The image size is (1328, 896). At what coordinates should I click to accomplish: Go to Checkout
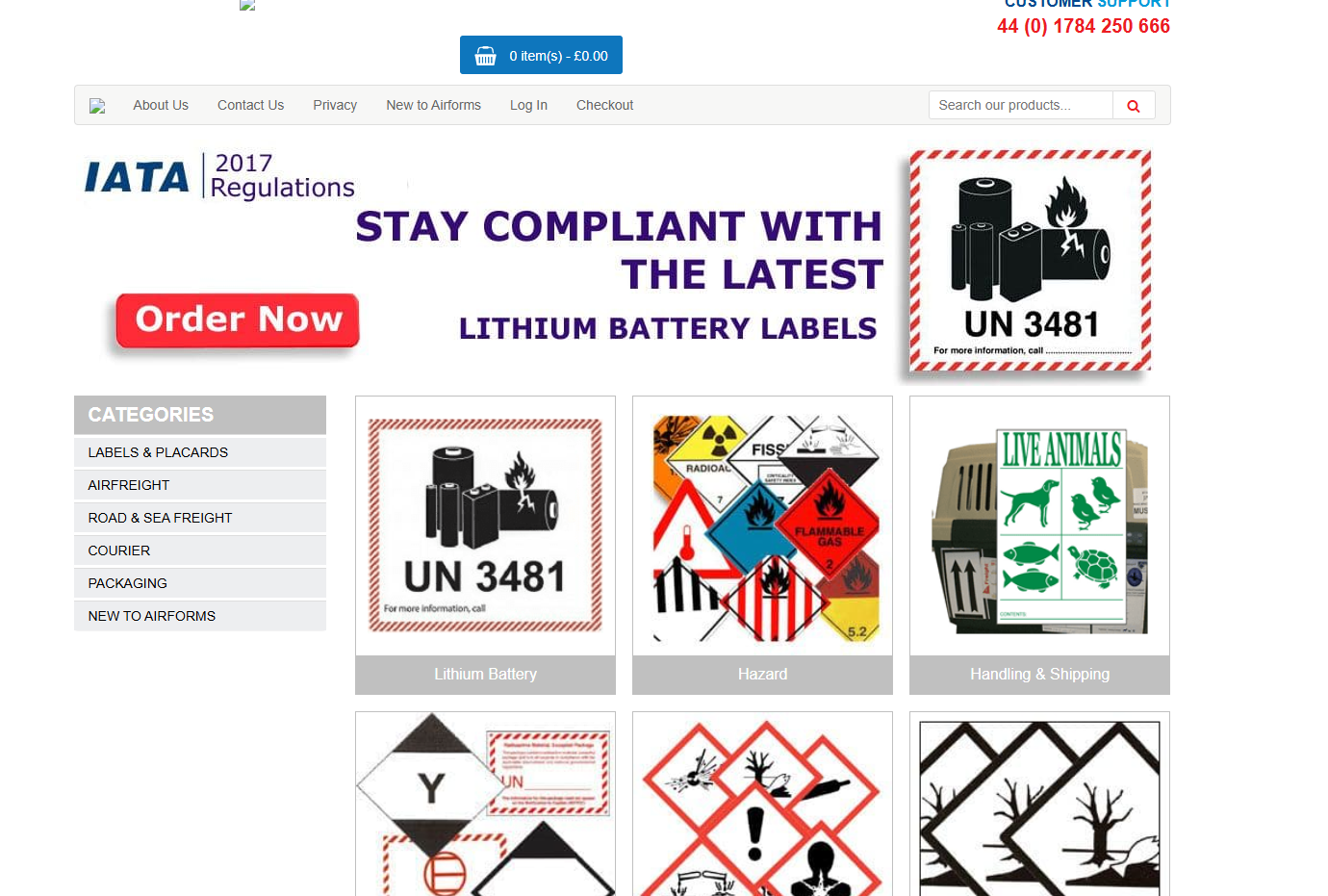tap(604, 106)
